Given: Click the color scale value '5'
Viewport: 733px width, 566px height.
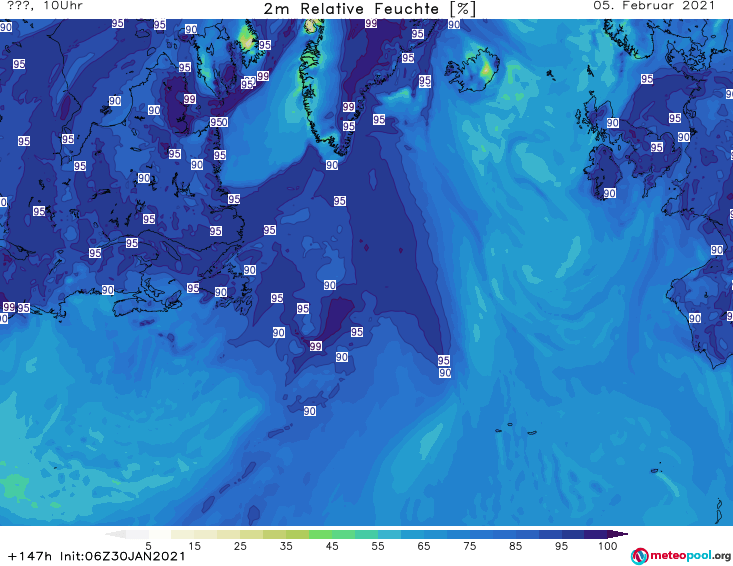Looking at the screenshot, I should [148, 546].
